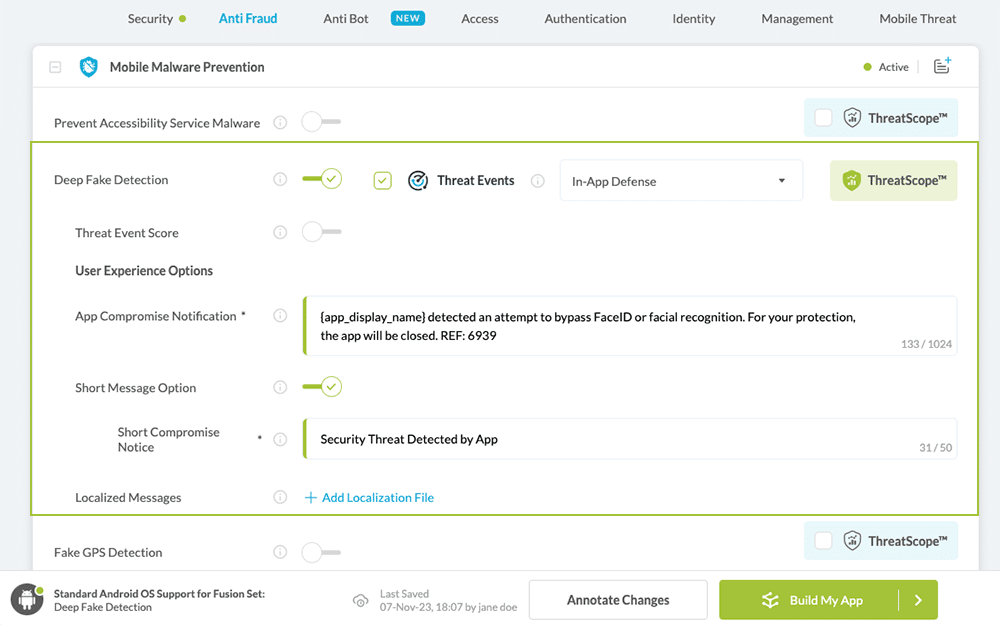Collapse the Mobile Malware Prevention section
This screenshot has width=1000, height=625.
[x=55, y=67]
